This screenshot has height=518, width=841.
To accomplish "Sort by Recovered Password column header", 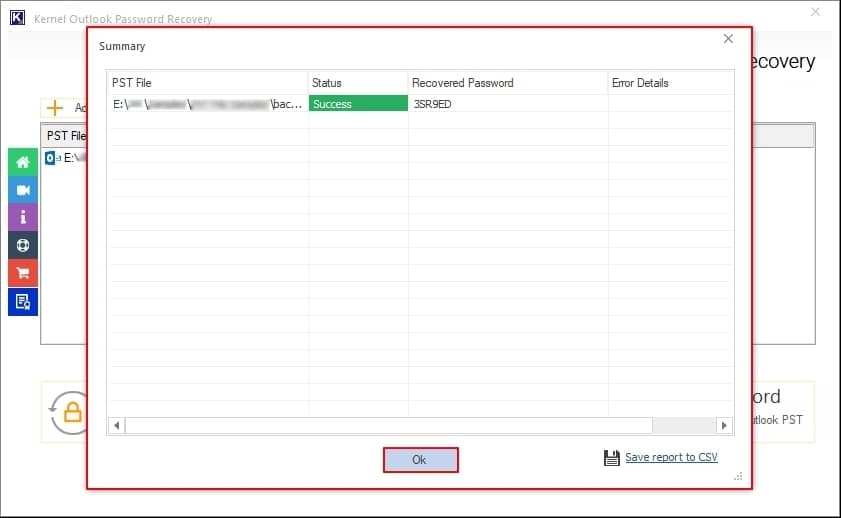I will [x=508, y=83].
